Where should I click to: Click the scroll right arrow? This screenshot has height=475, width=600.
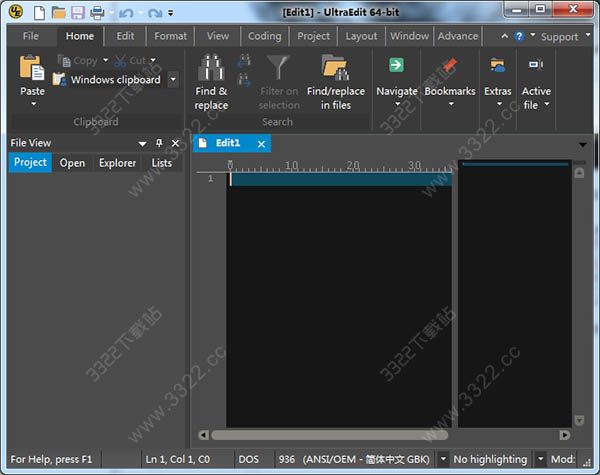point(564,435)
